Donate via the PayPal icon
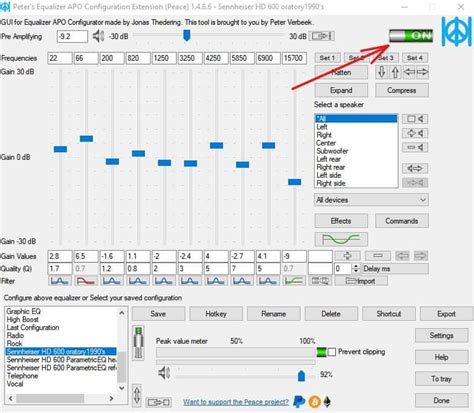Viewport: 474px width, 413px height. coord(299,402)
